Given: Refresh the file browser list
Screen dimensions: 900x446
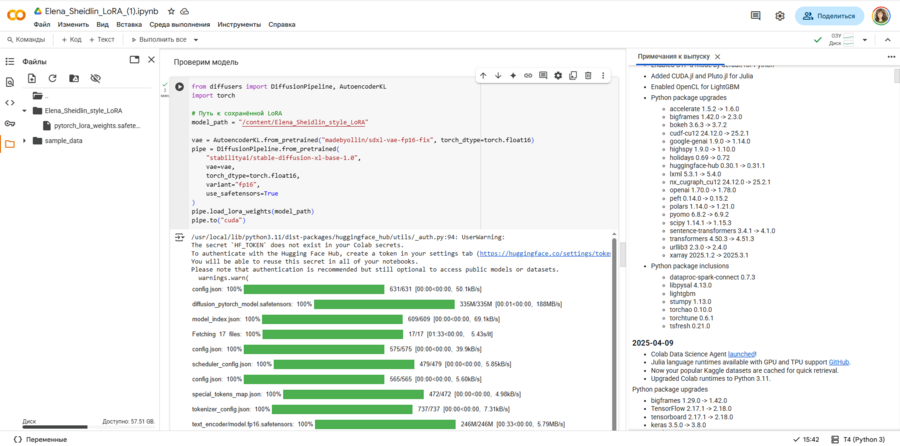Looking at the screenshot, I should (x=53, y=78).
